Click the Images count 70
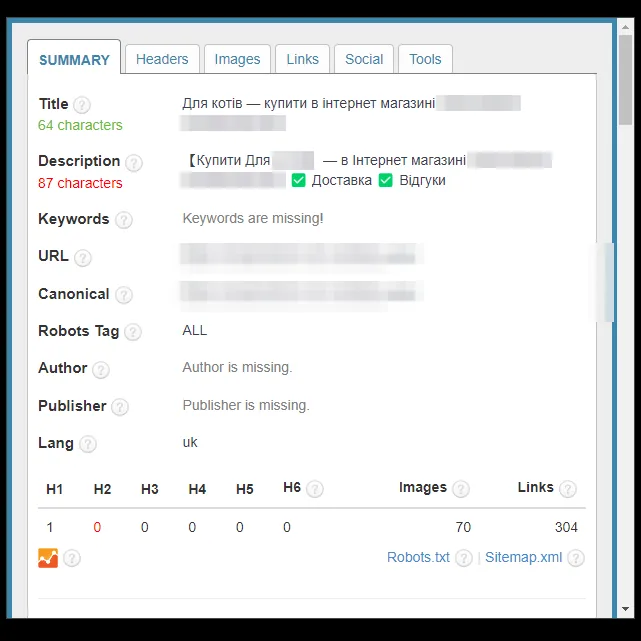This screenshot has width=641, height=641. point(463,527)
